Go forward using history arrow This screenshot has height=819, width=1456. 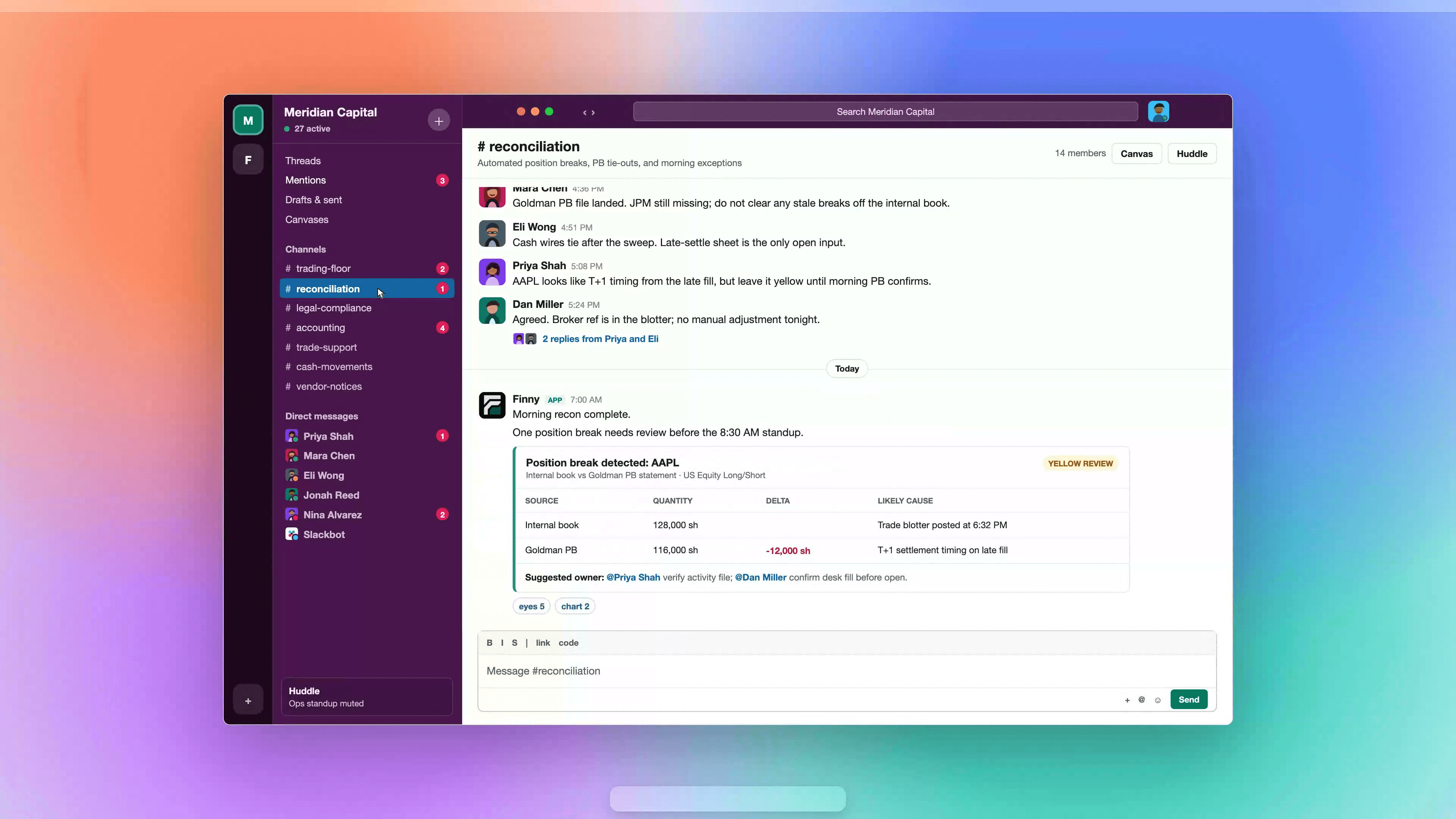pos(593,113)
